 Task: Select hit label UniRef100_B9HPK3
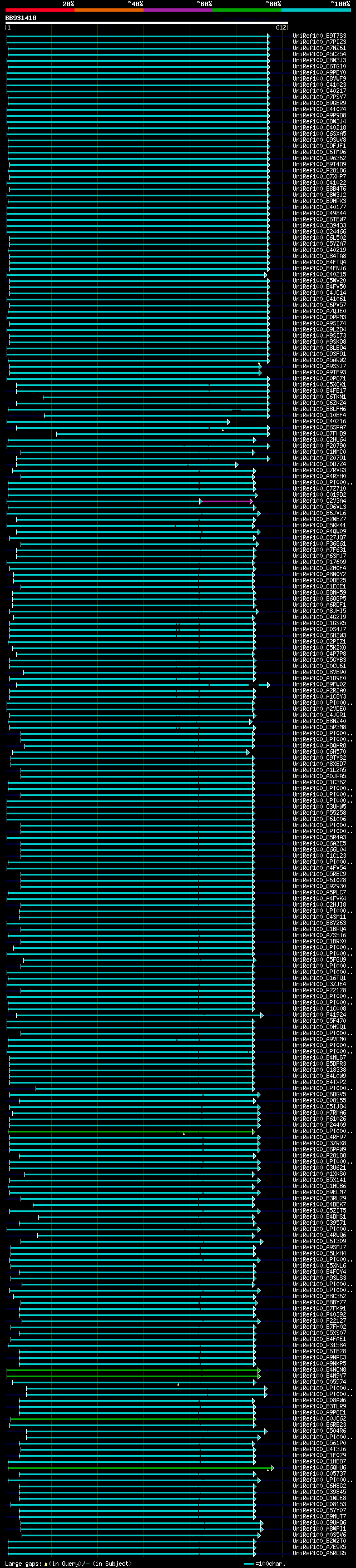(x=319, y=201)
